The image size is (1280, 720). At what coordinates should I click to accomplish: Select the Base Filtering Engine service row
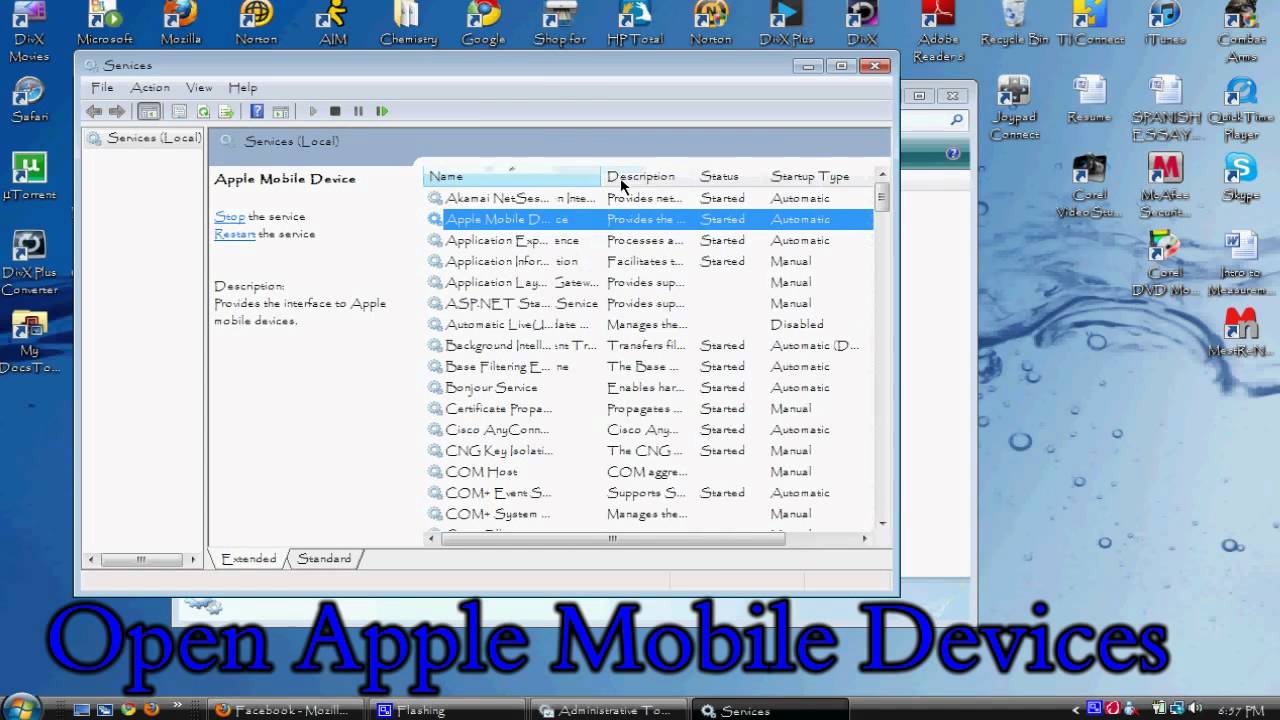(649, 366)
